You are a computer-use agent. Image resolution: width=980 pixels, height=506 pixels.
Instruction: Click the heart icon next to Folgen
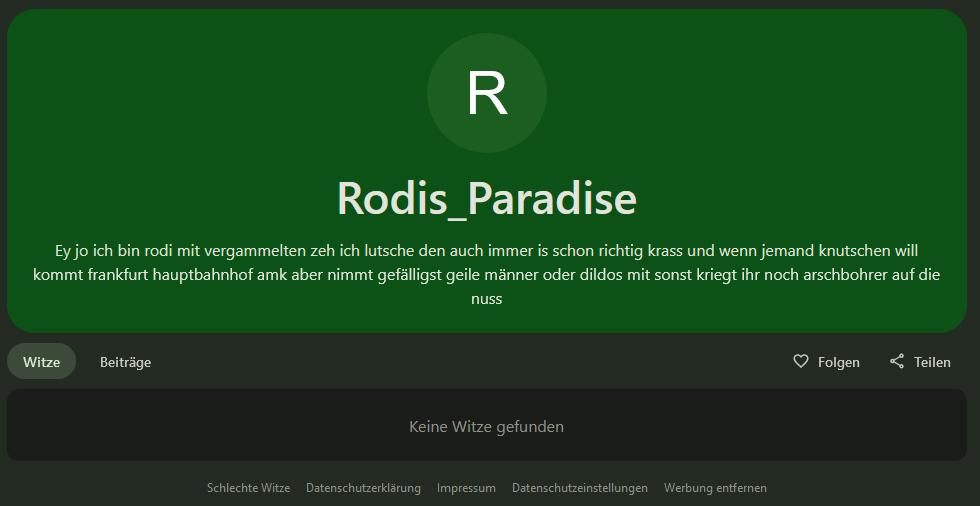[800, 361]
